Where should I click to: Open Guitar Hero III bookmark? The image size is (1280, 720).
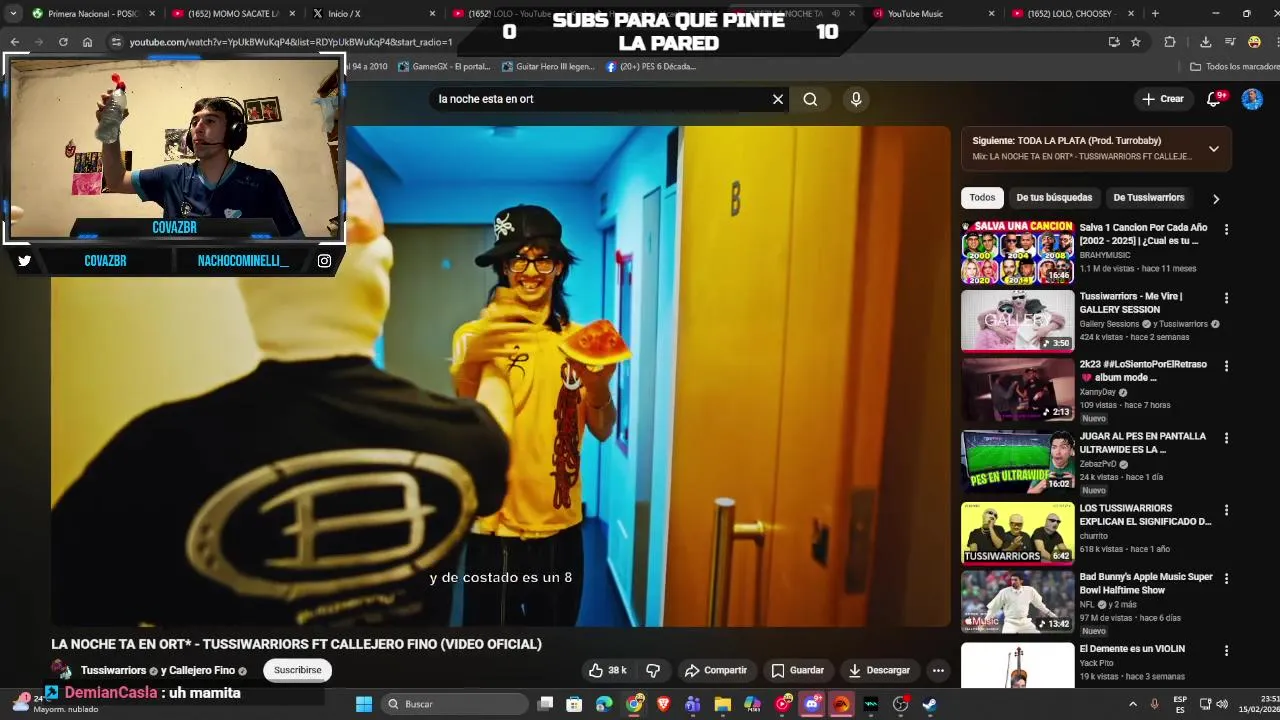(549, 67)
